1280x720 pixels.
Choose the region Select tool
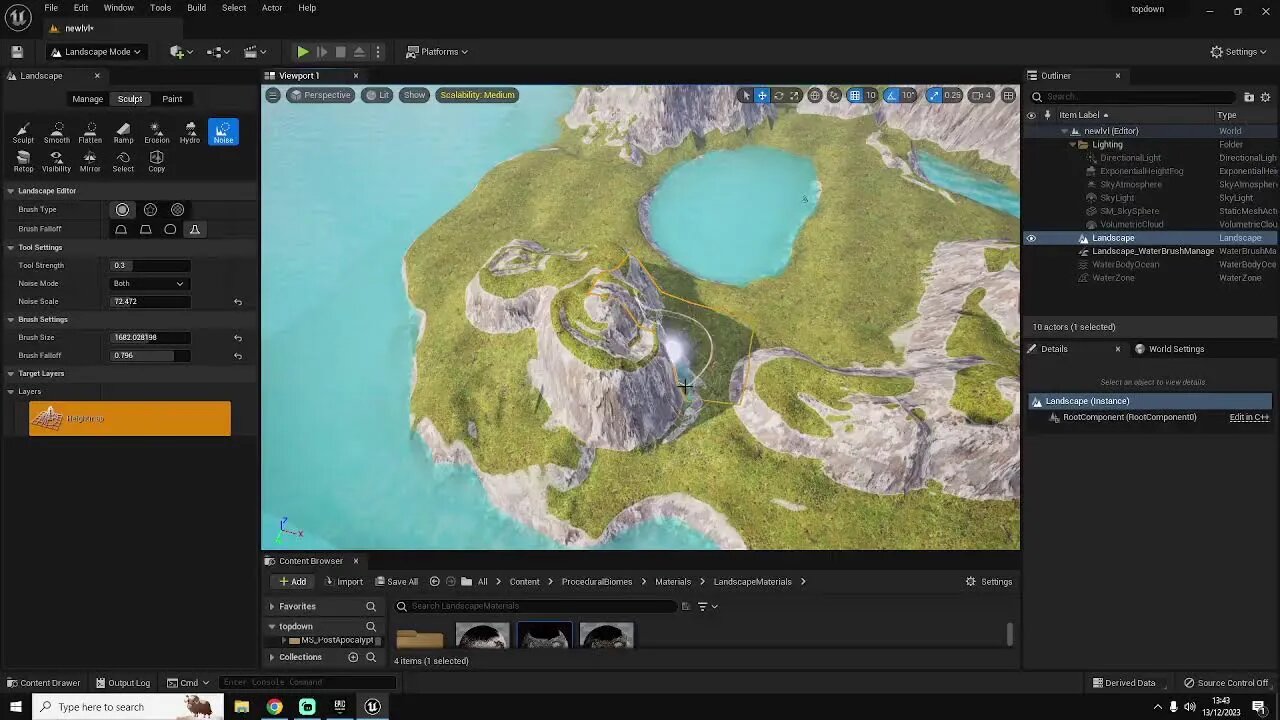[x=123, y=161]
